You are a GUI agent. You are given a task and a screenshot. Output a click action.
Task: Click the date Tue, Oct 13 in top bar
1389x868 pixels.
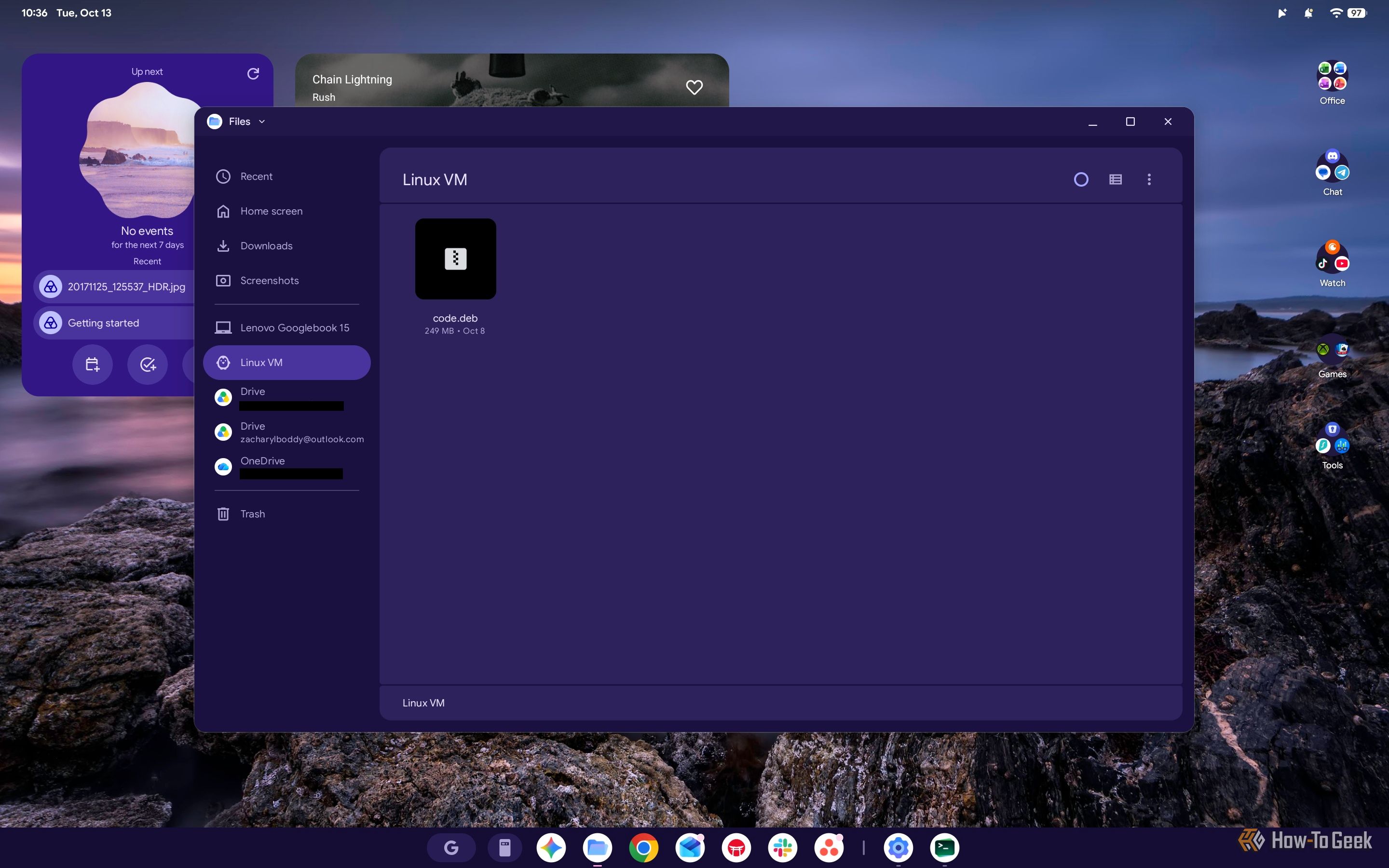84,13
